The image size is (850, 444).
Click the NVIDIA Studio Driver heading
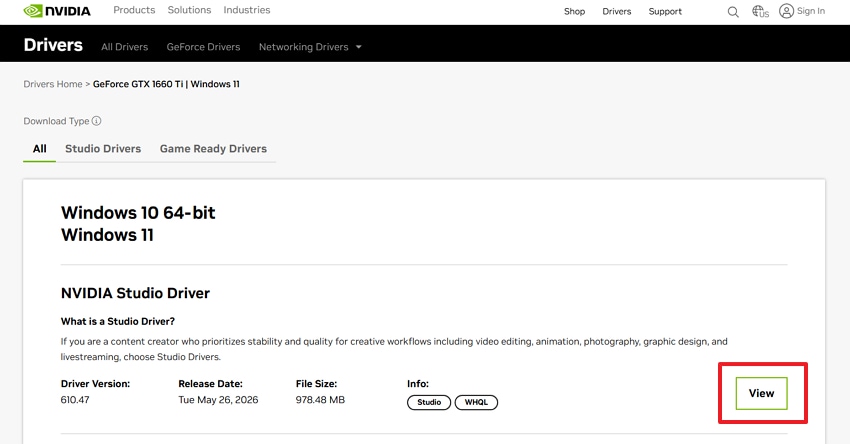point(135,293)
